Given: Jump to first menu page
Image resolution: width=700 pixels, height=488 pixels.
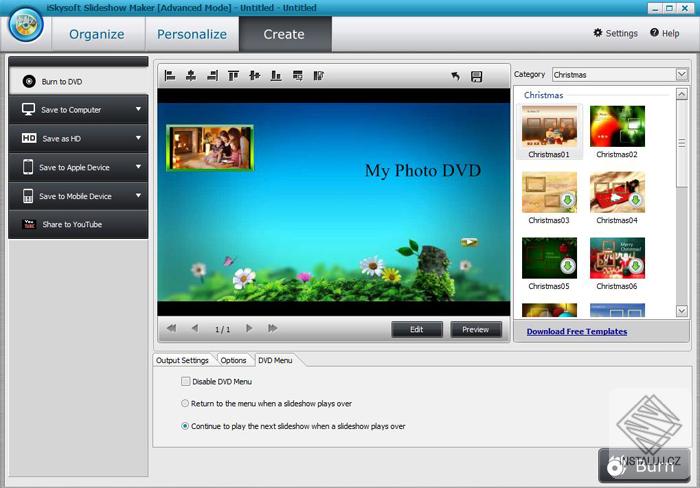Looking at the screenshot, I should (x=171, y=328).
